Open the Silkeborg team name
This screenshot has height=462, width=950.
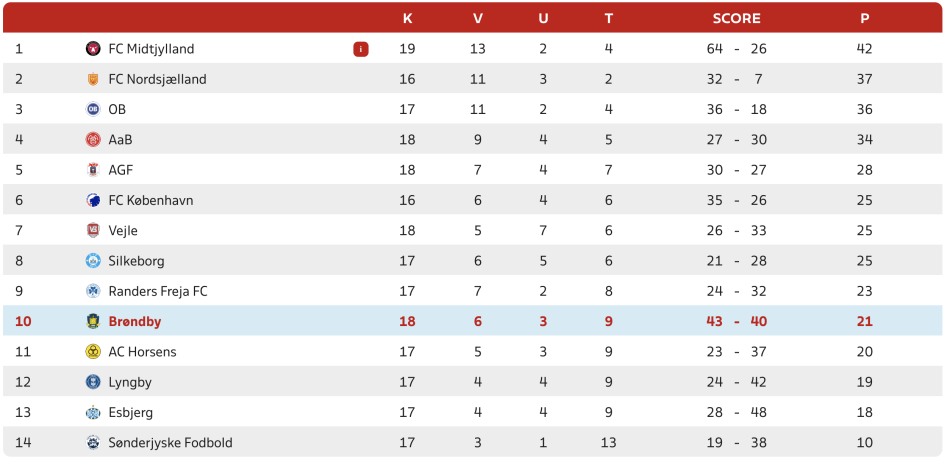coord(136,261)
